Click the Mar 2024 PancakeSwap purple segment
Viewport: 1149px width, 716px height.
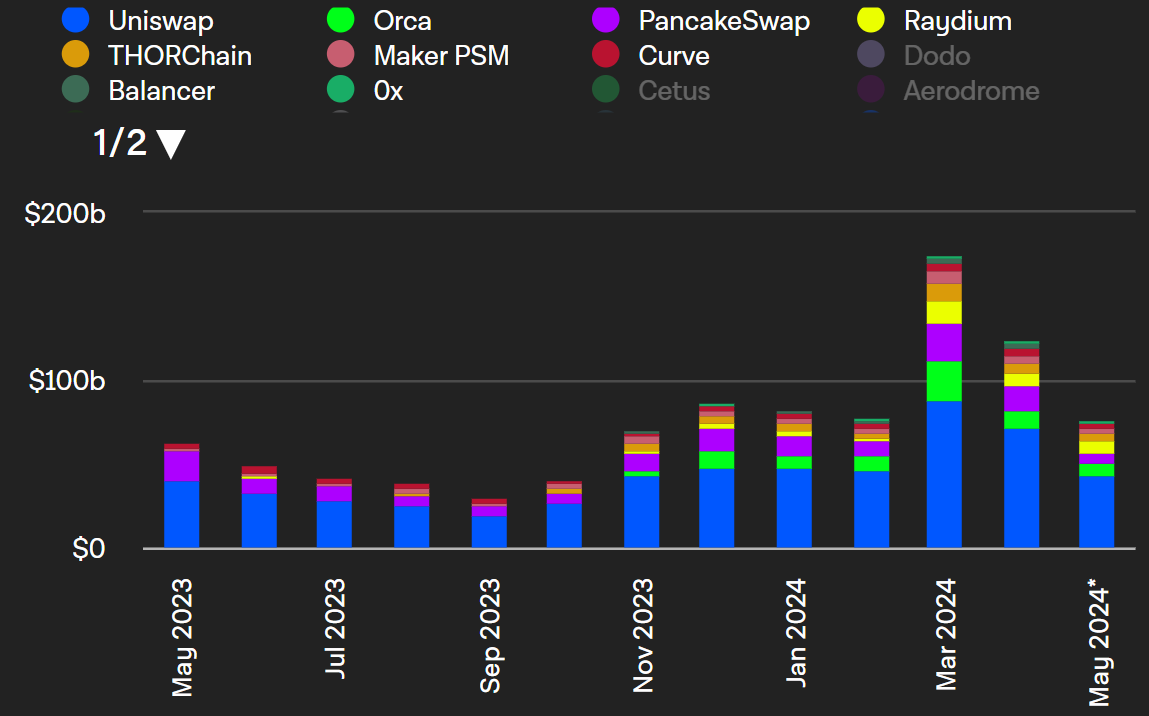944,342
